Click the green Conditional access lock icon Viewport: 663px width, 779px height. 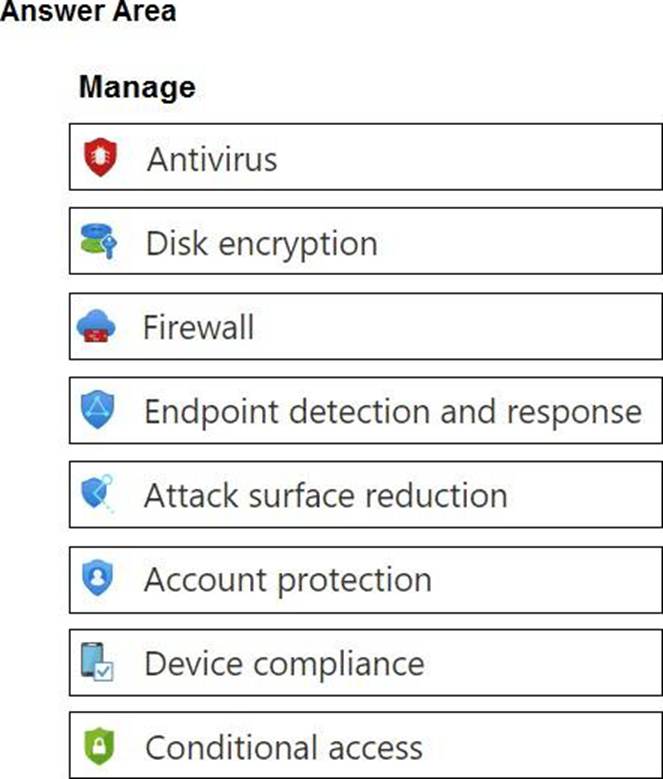98,747
